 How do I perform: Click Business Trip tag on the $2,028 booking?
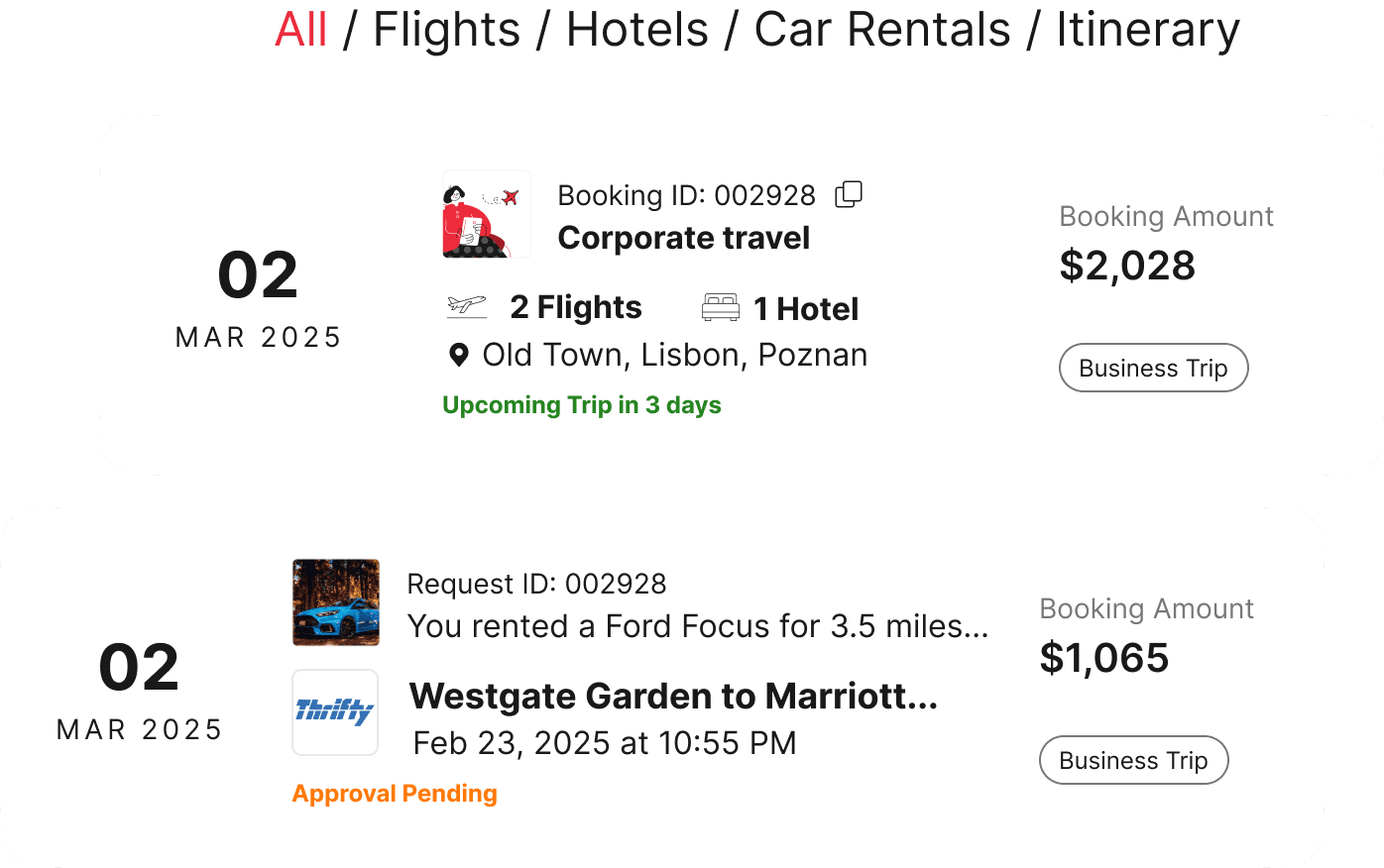click(x=1153, y=368)
